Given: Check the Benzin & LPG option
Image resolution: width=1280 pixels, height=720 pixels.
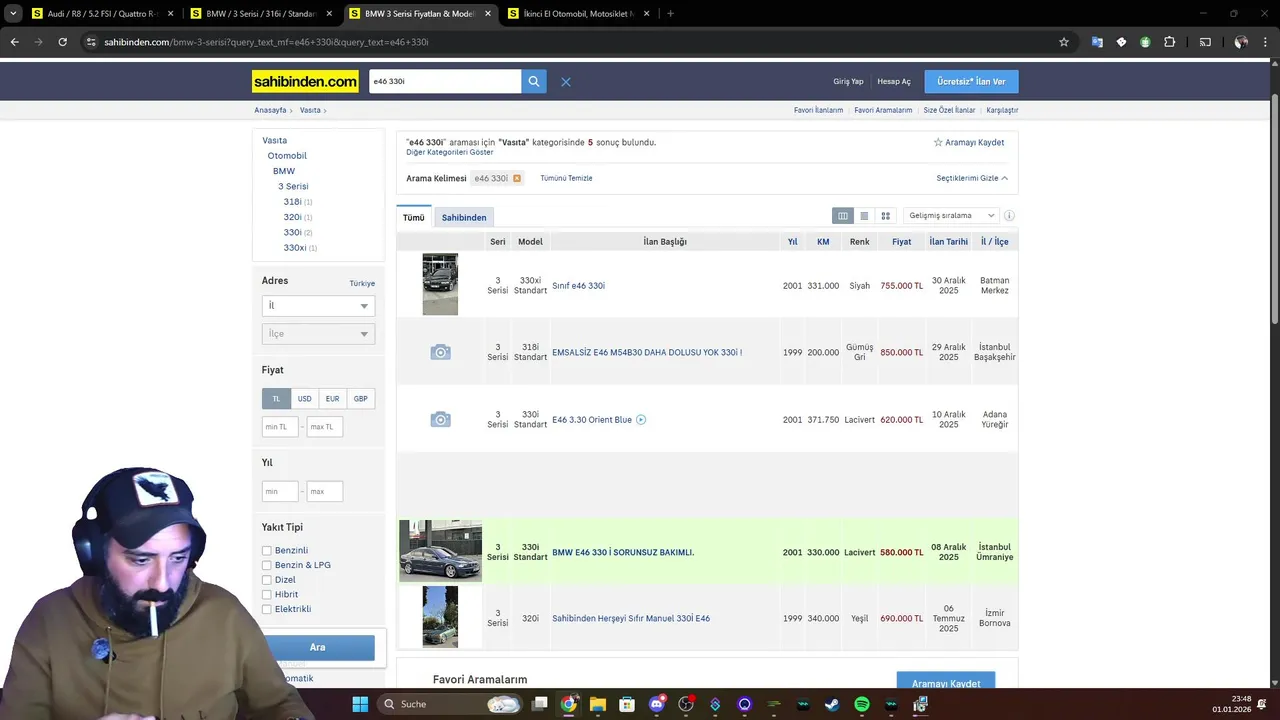Looking at the screenshot, I should pyautogui.click(x=267, y=565).
